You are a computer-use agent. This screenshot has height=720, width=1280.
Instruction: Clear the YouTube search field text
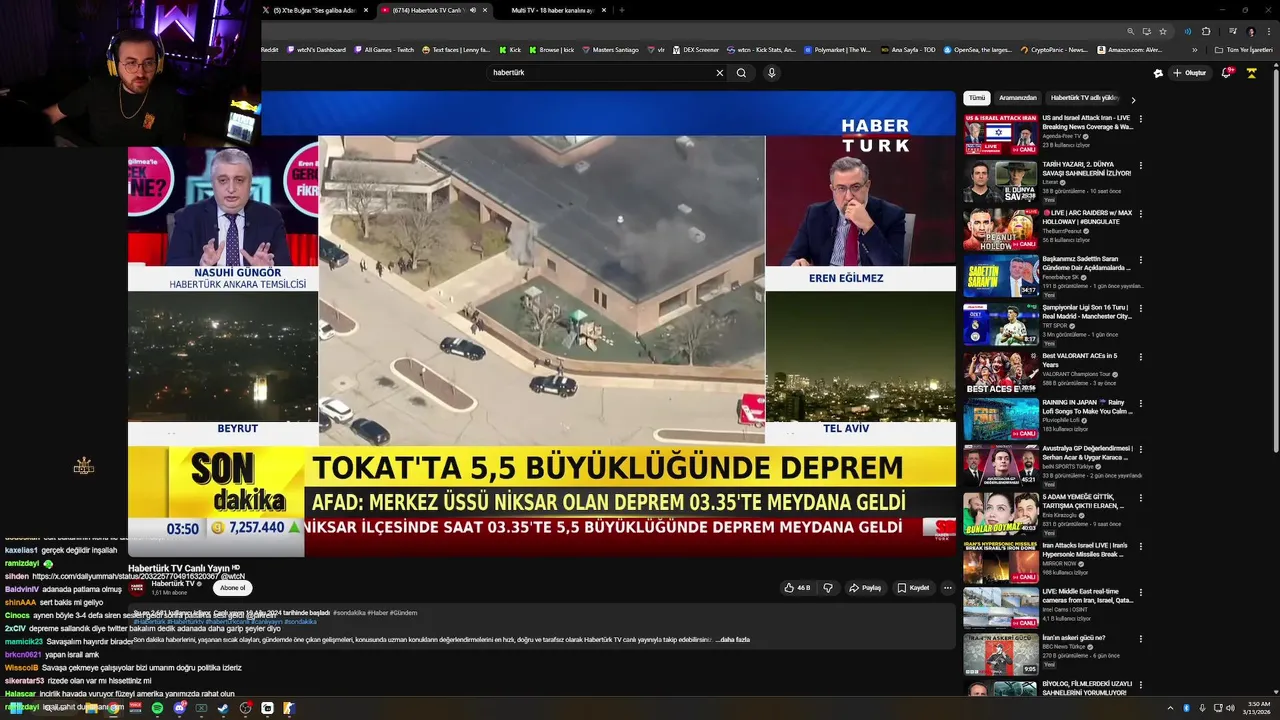[x=719, y=73]
